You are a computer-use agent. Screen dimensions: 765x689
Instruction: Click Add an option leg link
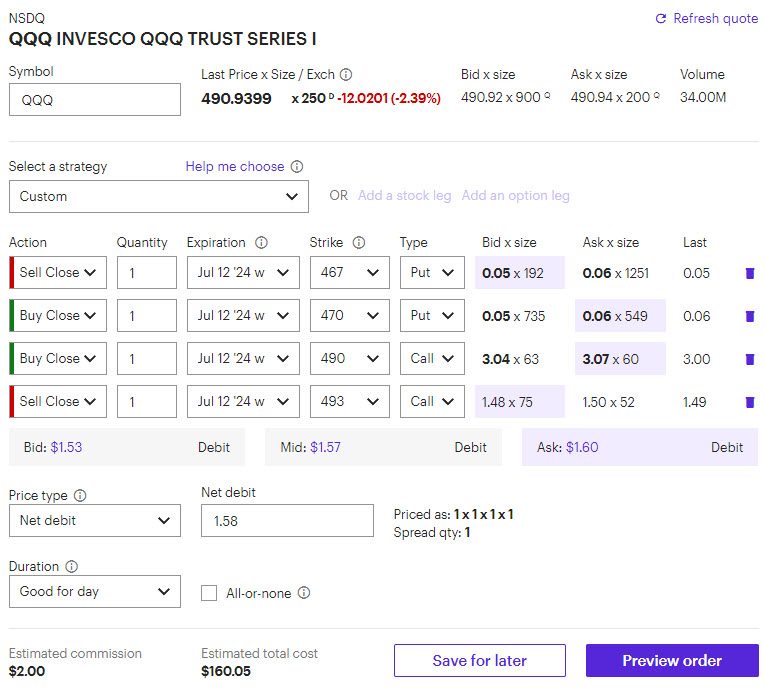516,196
